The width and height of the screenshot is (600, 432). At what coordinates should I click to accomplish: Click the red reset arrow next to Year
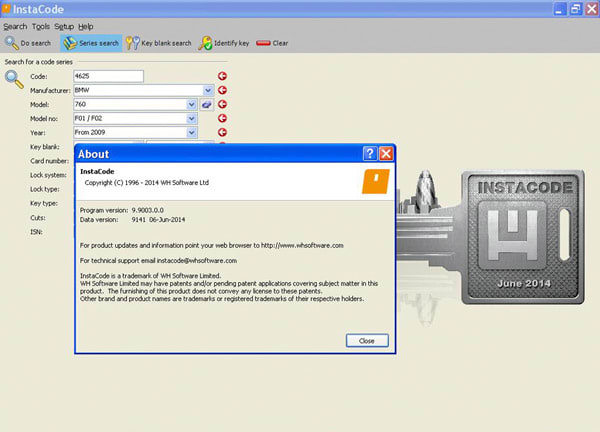point(222,132)
